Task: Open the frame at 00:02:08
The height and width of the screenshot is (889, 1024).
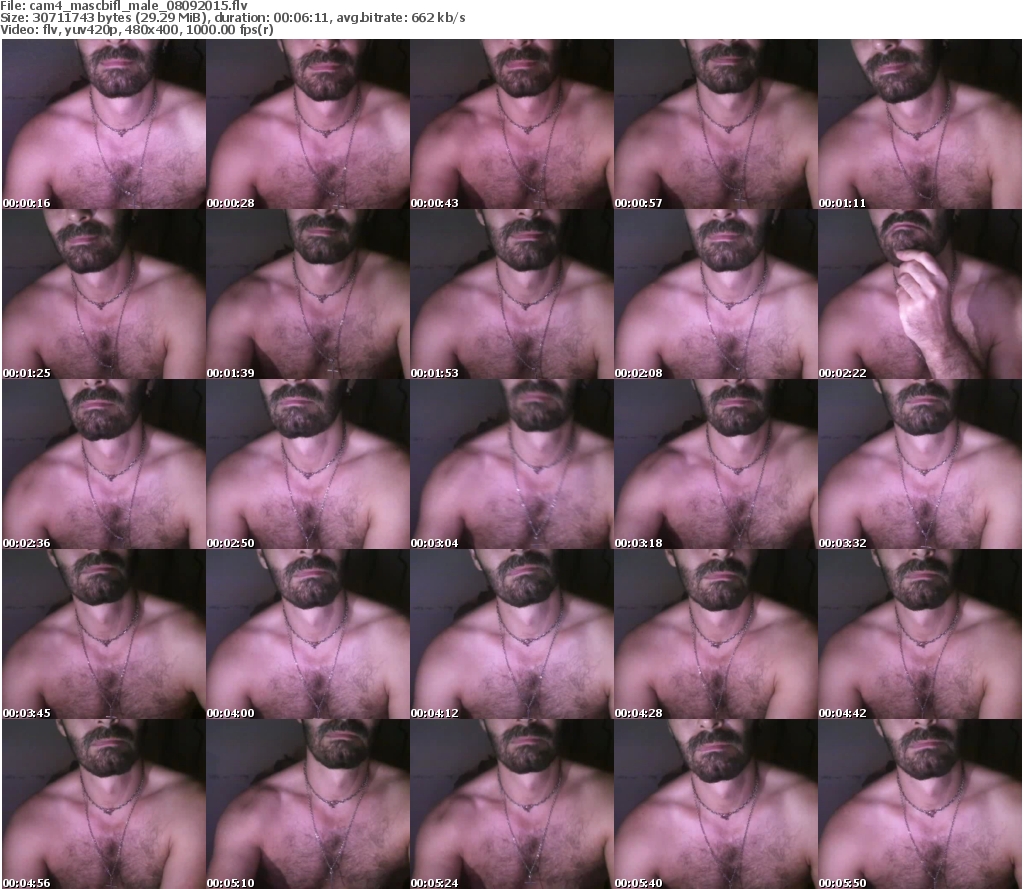Action: (716, 294)
